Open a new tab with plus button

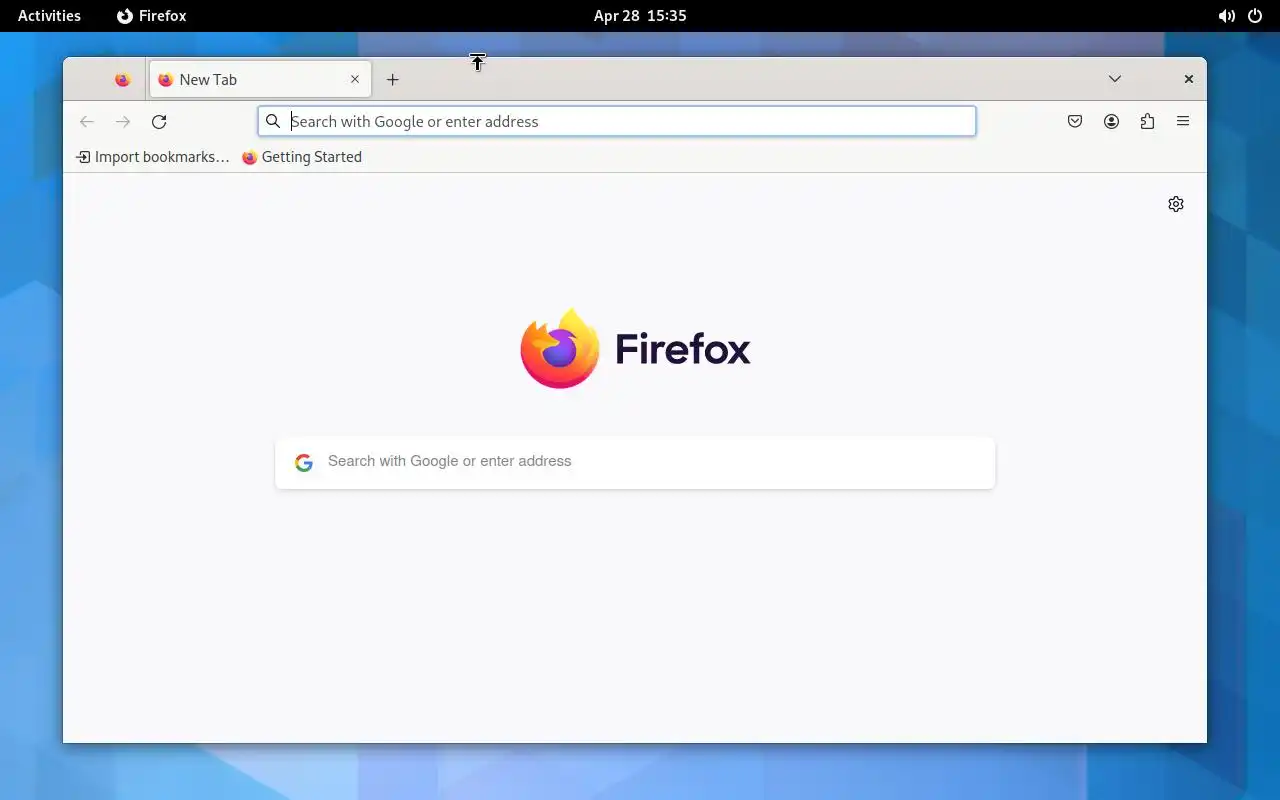(393, 80)
